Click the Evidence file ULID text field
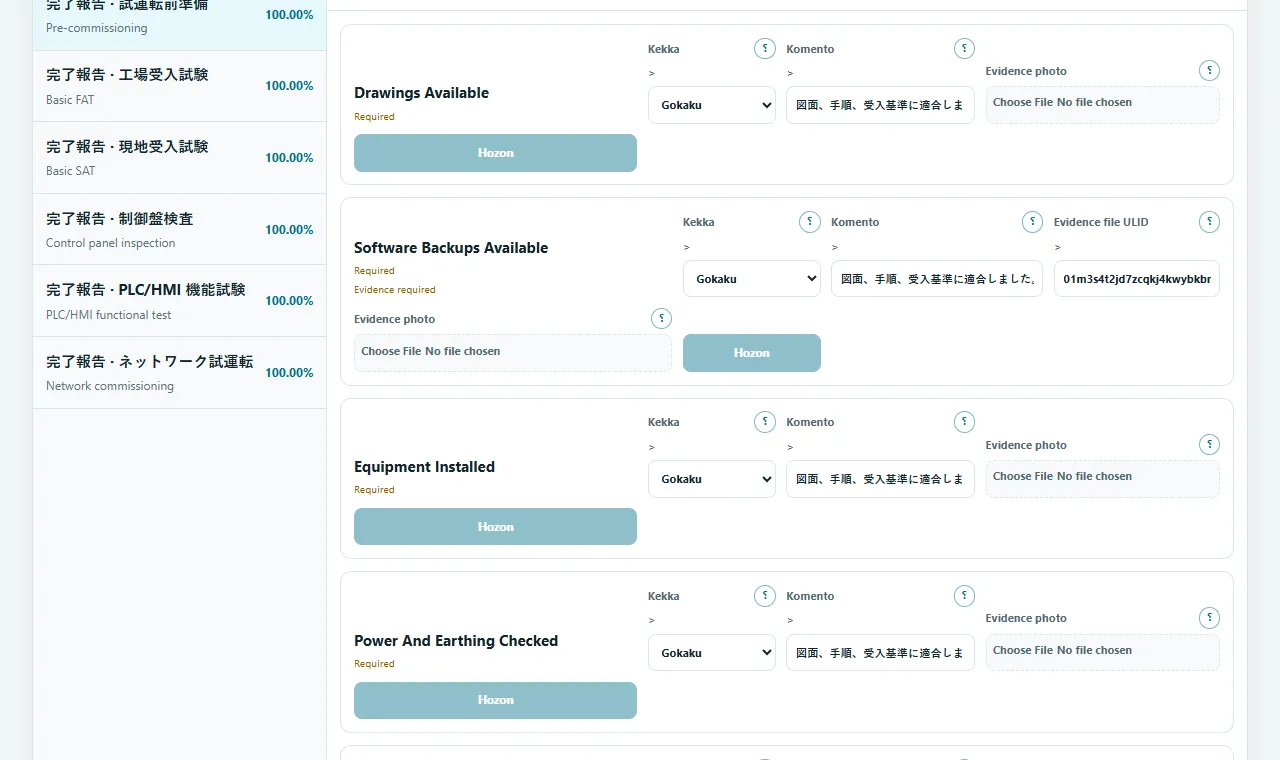The width and height of the screenshot is (1280, 760). pyautogui.click(x=1137, y=279)
